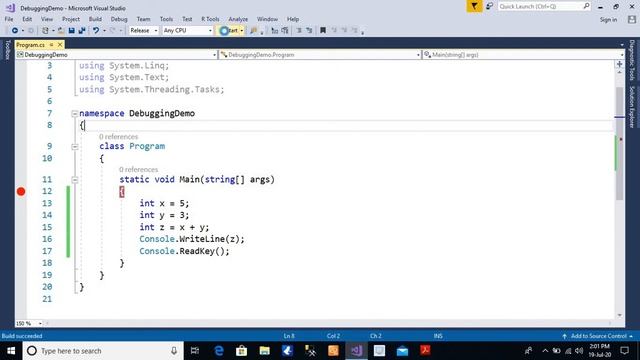Open File Explorer from the taskbar
640x360 pixels.
pos(264,351)
